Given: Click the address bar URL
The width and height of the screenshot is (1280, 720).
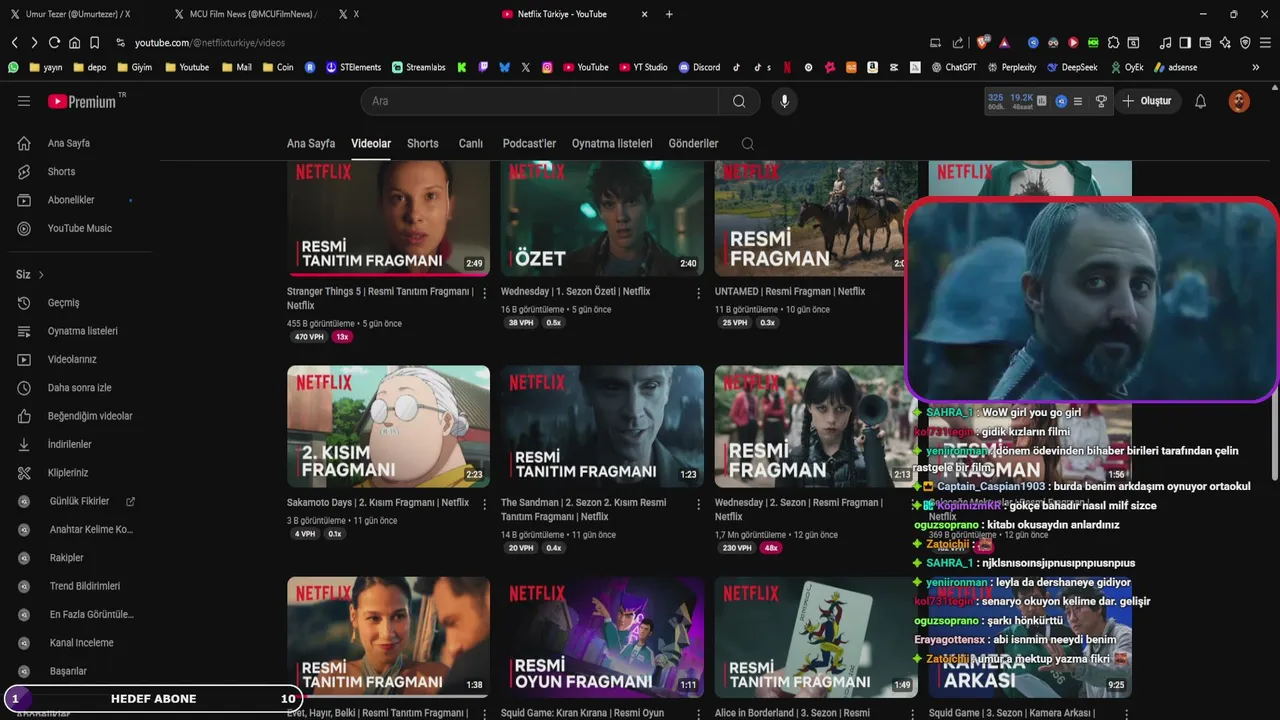Looking at the screenshot, I should pyautogui.click(x=210, y=43).
